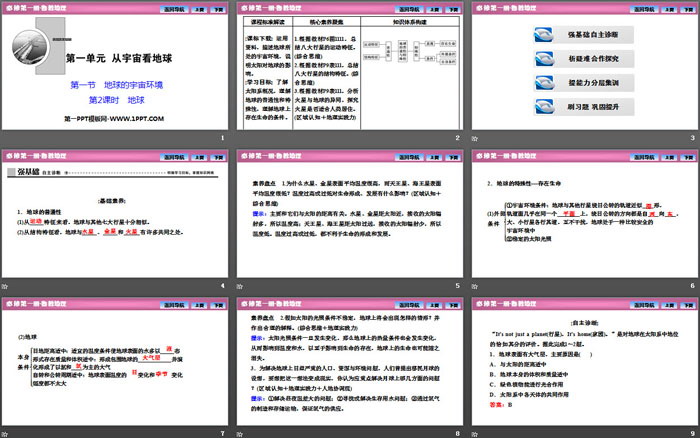Open the 强基础 自主诊断 button on slide 3
This screenshot has height=438, width=700.
pos(584,35)
